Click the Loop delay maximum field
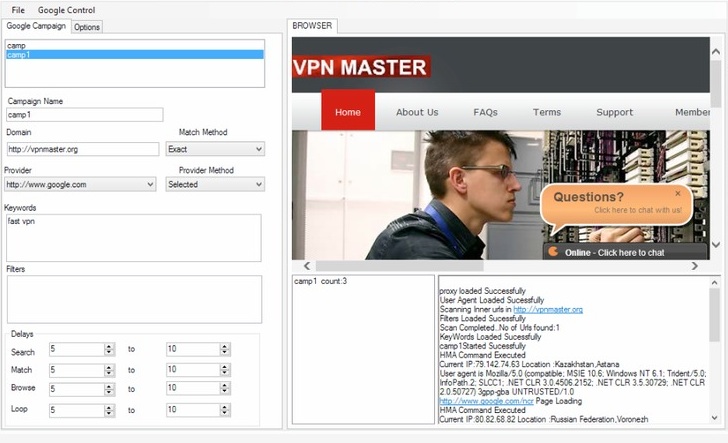Screen dimensions: 728x443 193,410
